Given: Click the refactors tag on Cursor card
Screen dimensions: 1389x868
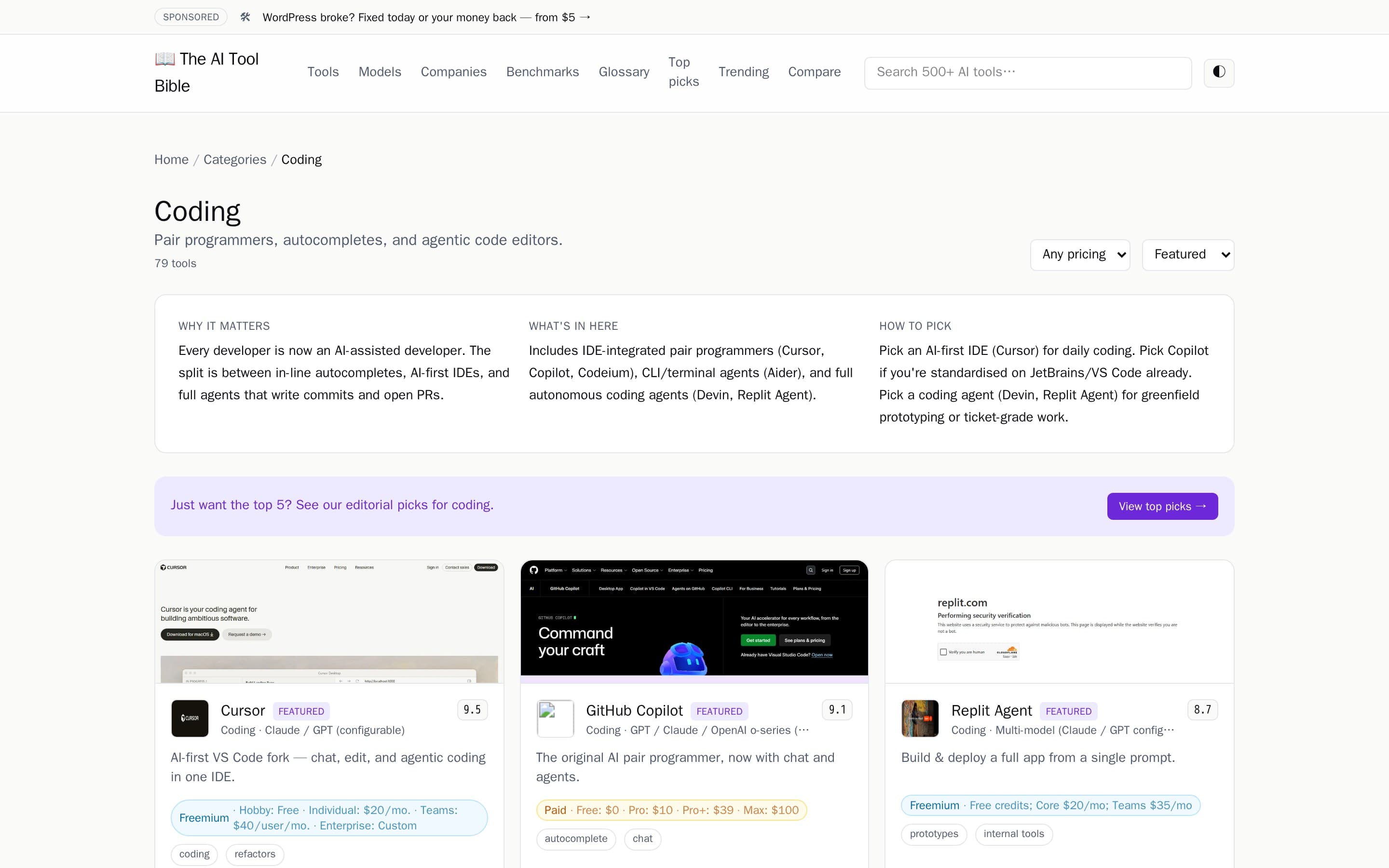Looking at the screenshot, I should pyautogui.click(x=255, y=854).
